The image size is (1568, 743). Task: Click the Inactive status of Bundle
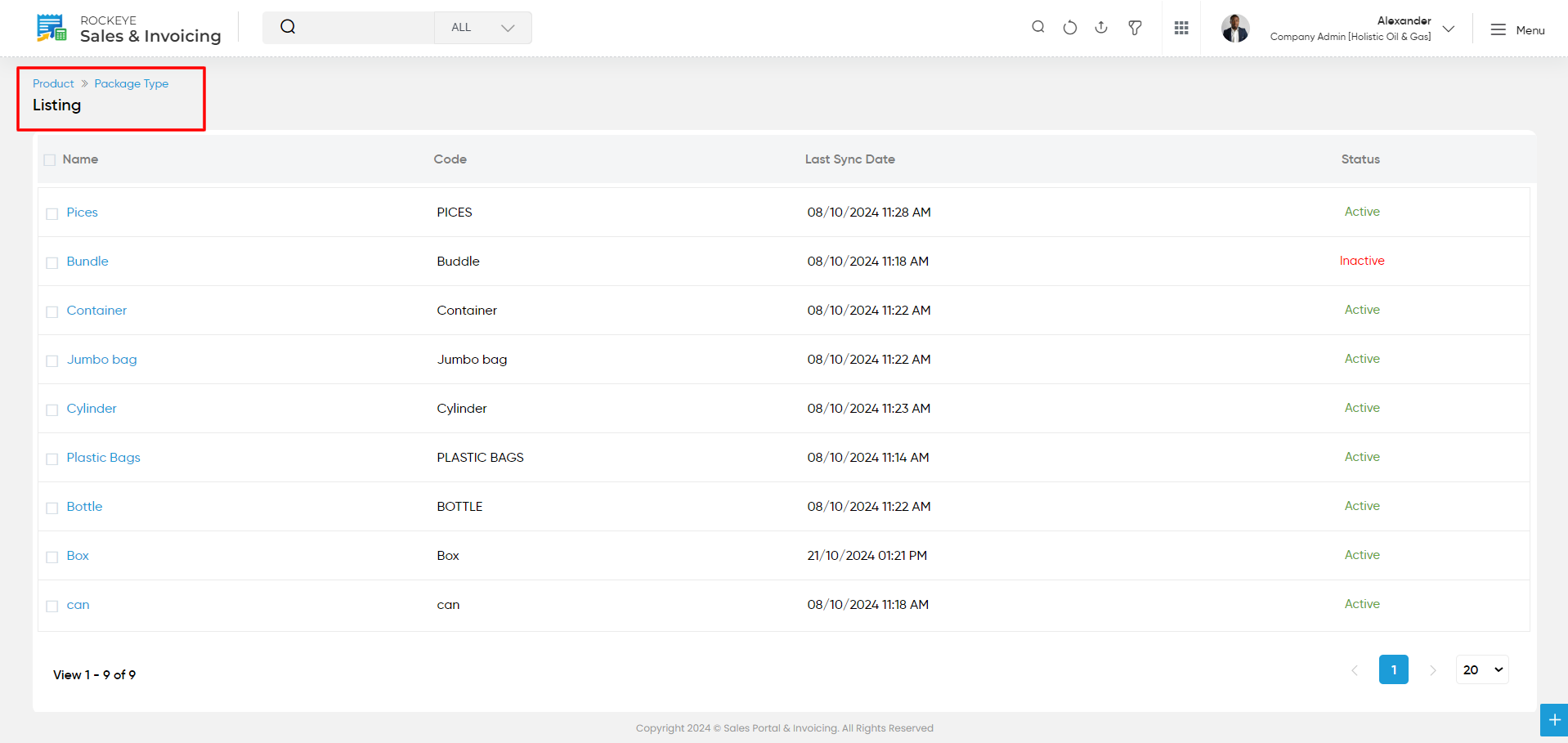point(1362,261)
